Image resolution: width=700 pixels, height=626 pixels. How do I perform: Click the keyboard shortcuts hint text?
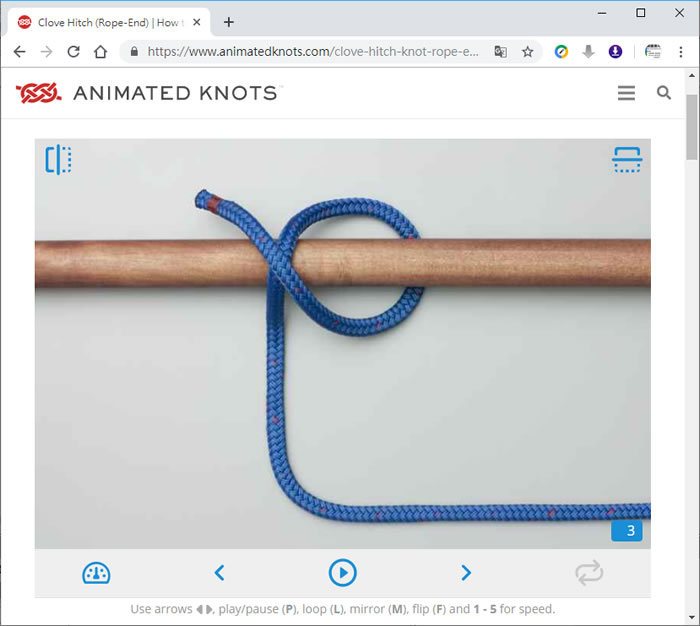[x=342, y=609]
